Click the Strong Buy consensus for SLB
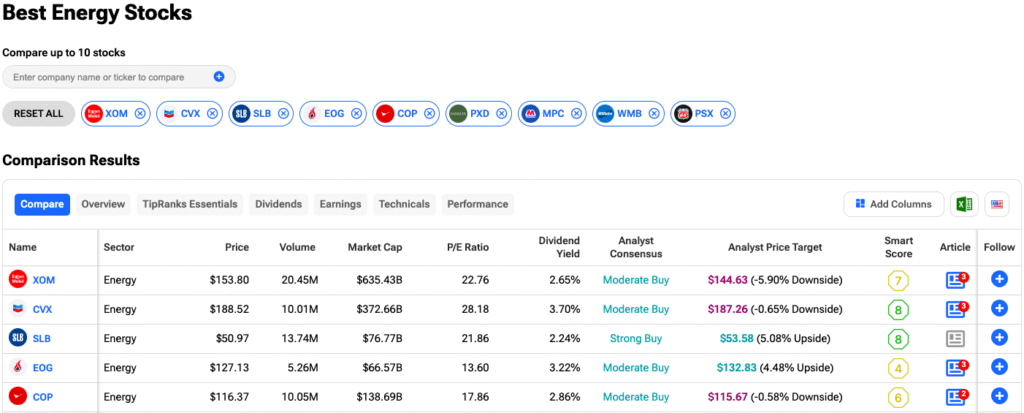Viewport: 1024px width, 413px height. [x=636, y=339]
